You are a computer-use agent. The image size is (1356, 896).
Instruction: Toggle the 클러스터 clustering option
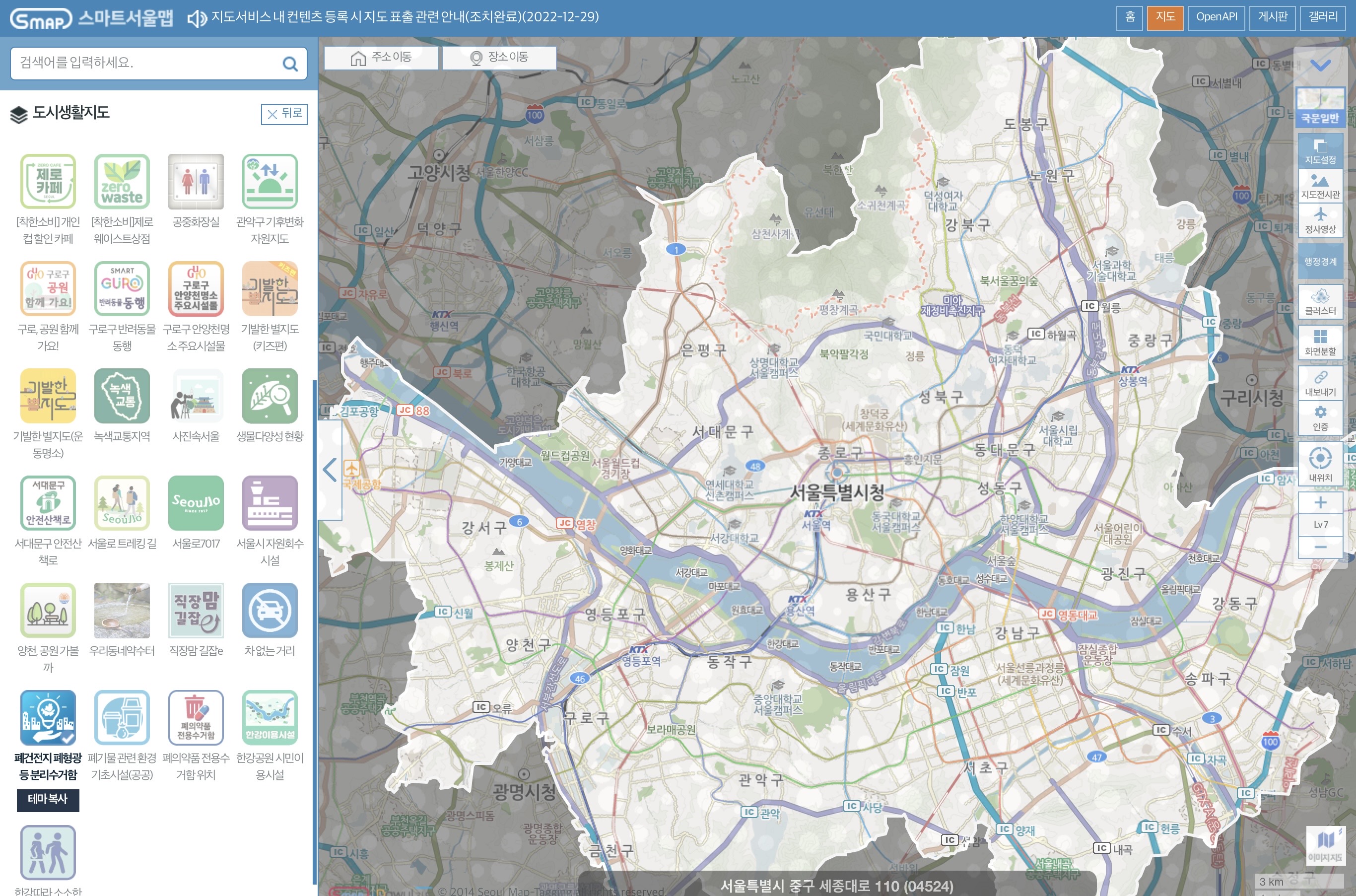point(1320,301)
